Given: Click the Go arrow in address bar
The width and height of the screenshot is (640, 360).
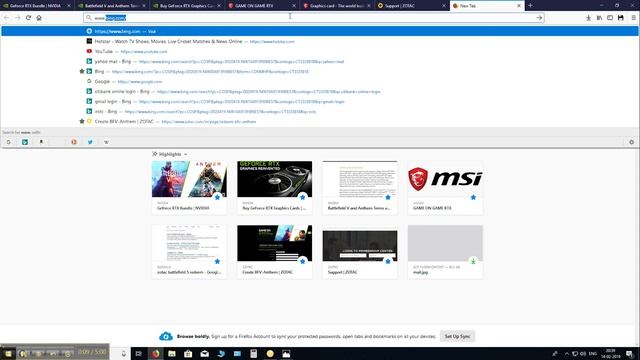Looking at the screenshot, I should [x=539, y=18].
